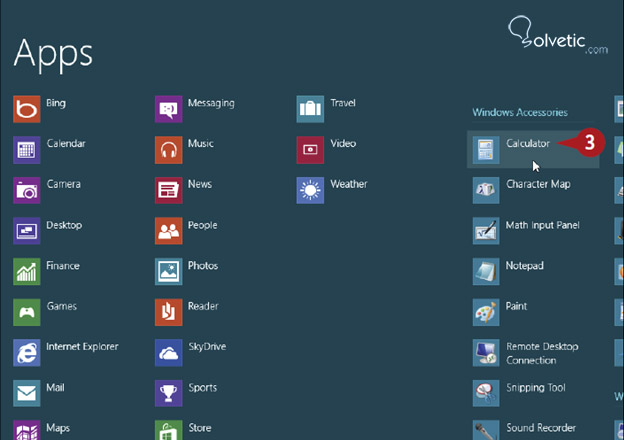Click the Weather label
The height and width of the screenshot is (440, 624).
point(349,184)
